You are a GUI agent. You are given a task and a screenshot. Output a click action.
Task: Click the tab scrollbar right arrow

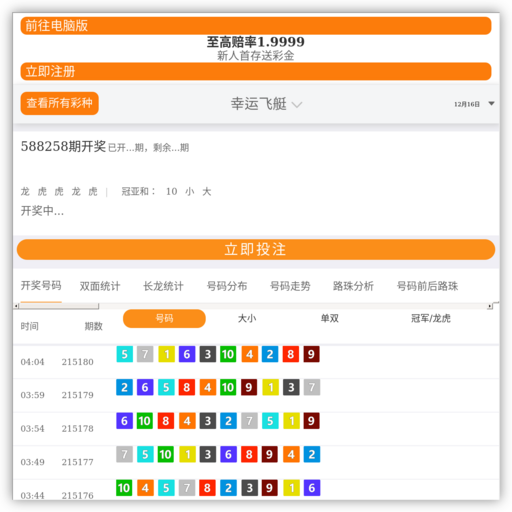tap(490, 306)
